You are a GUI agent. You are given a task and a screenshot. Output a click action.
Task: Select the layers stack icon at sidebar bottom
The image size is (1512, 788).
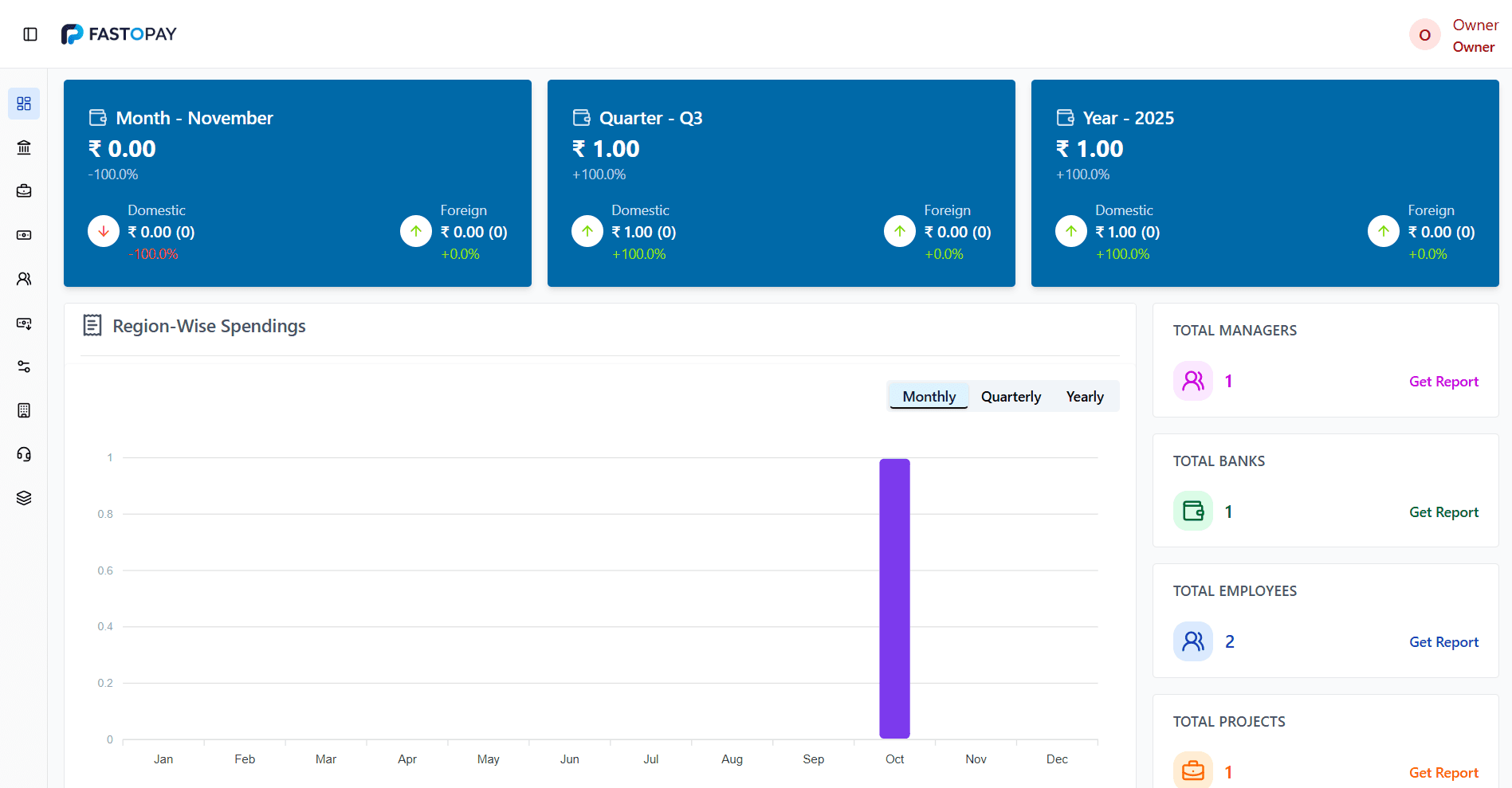pos(23,497)
